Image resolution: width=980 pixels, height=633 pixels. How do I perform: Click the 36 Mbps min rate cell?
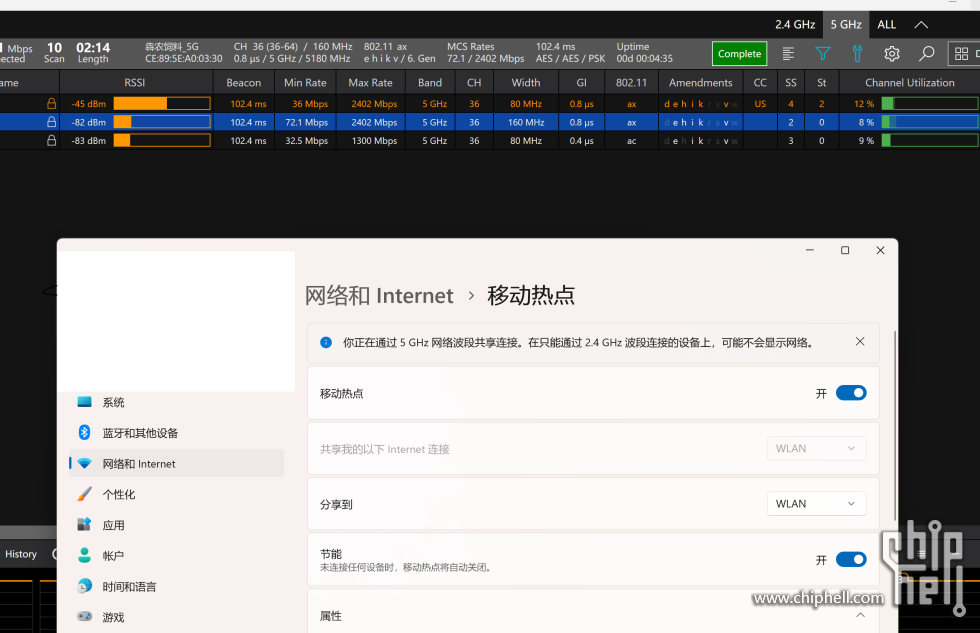coord(305,104)
